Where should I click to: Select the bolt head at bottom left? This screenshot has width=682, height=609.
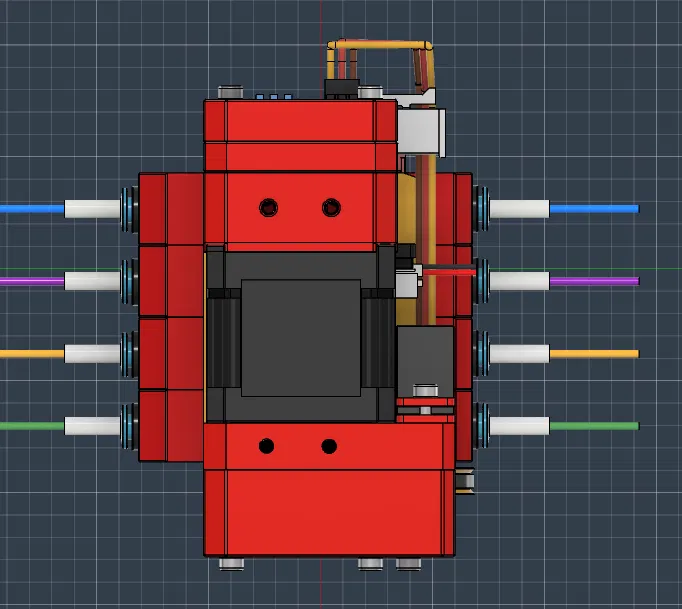pyautogui.click(x=231, y=564)
